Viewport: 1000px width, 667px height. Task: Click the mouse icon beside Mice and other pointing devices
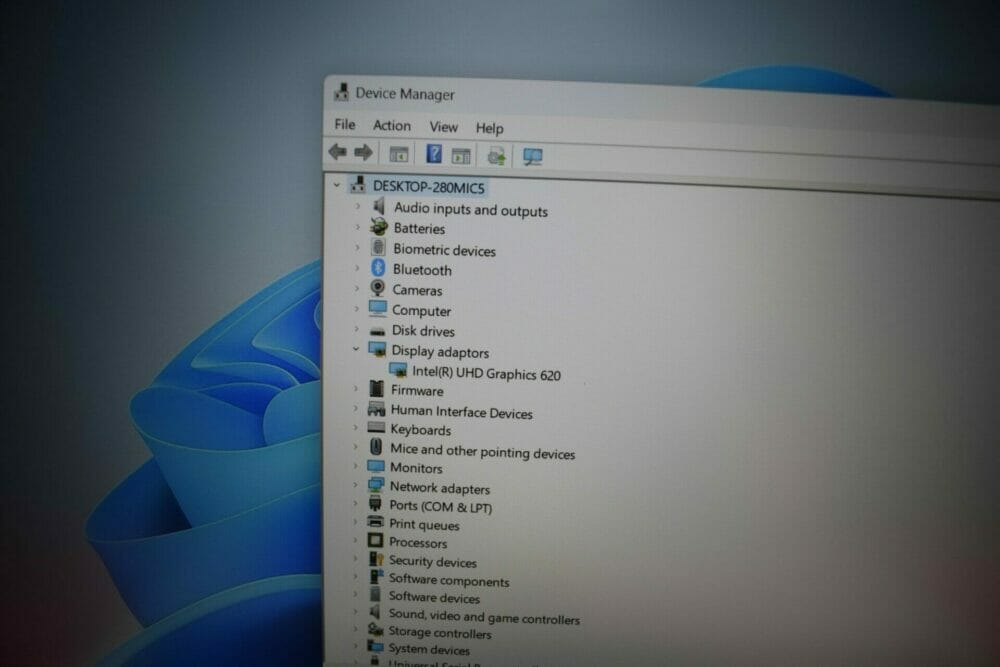376,446
